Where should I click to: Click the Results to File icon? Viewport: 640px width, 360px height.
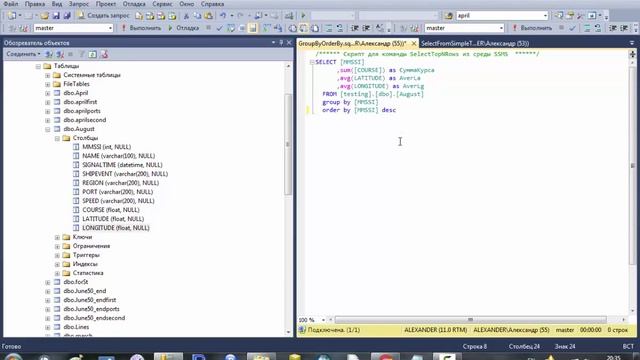pos(315,28)
